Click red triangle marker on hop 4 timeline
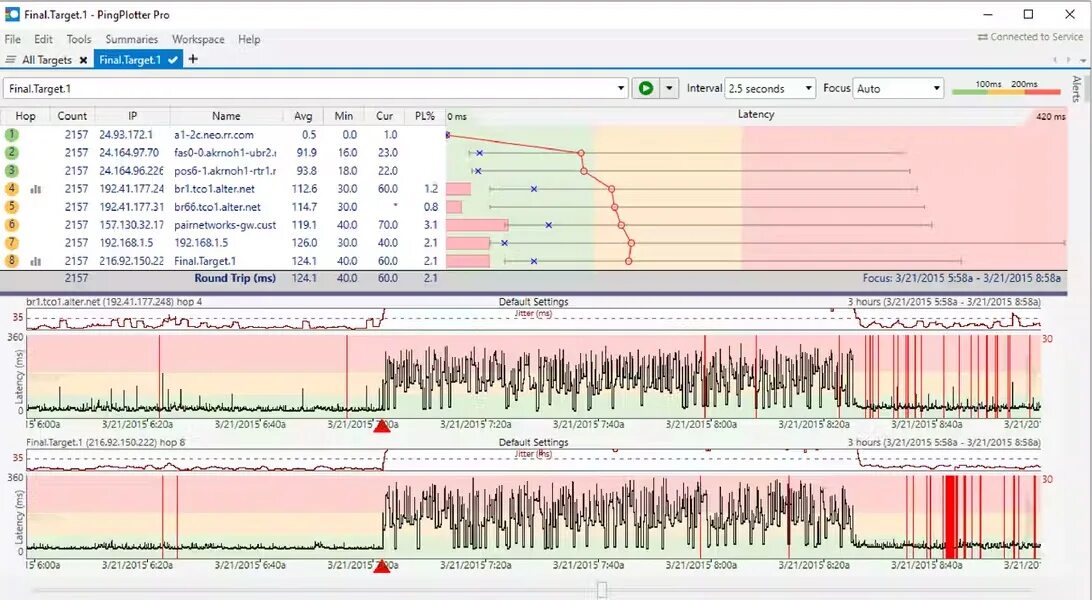This screenshot has width=1092, height=600. [x=382, y=425]
